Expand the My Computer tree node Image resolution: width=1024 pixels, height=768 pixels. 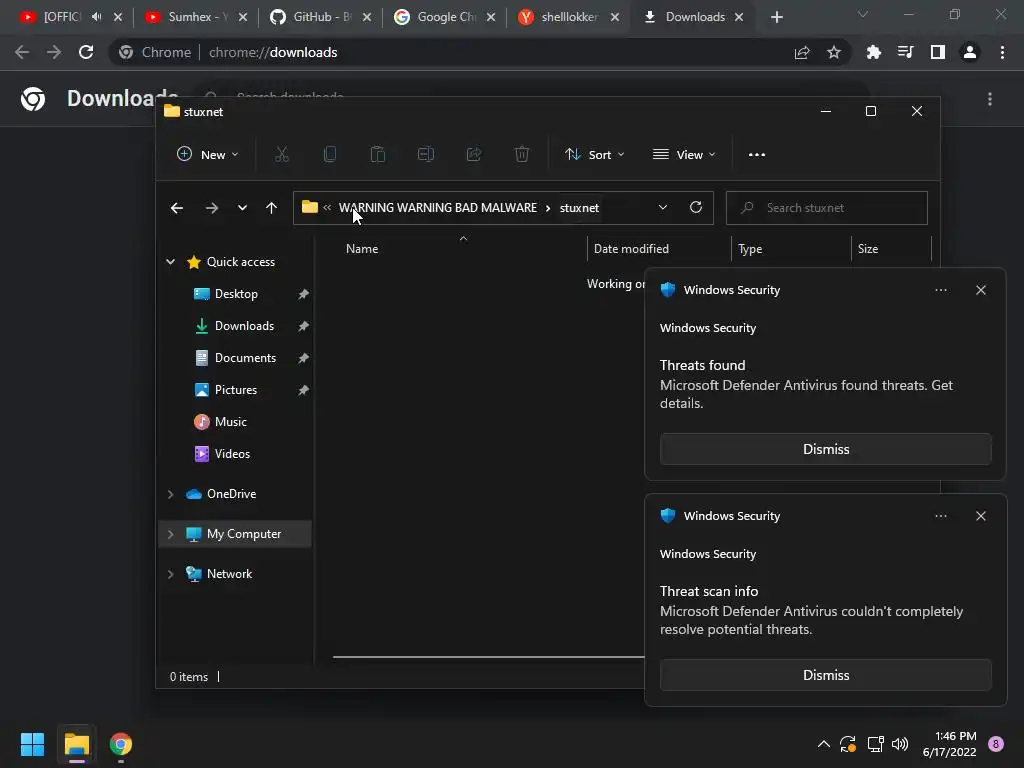click(170, 534)
